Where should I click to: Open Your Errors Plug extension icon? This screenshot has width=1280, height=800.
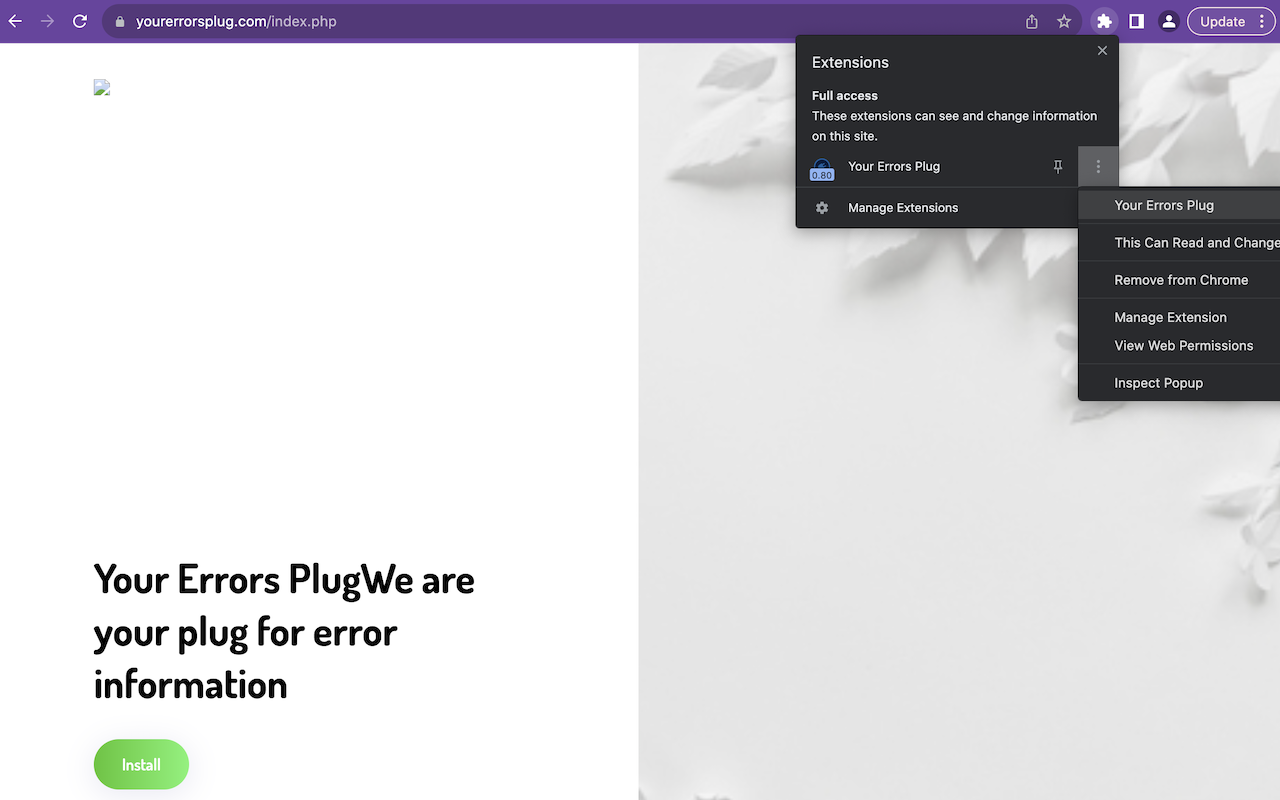822,168
